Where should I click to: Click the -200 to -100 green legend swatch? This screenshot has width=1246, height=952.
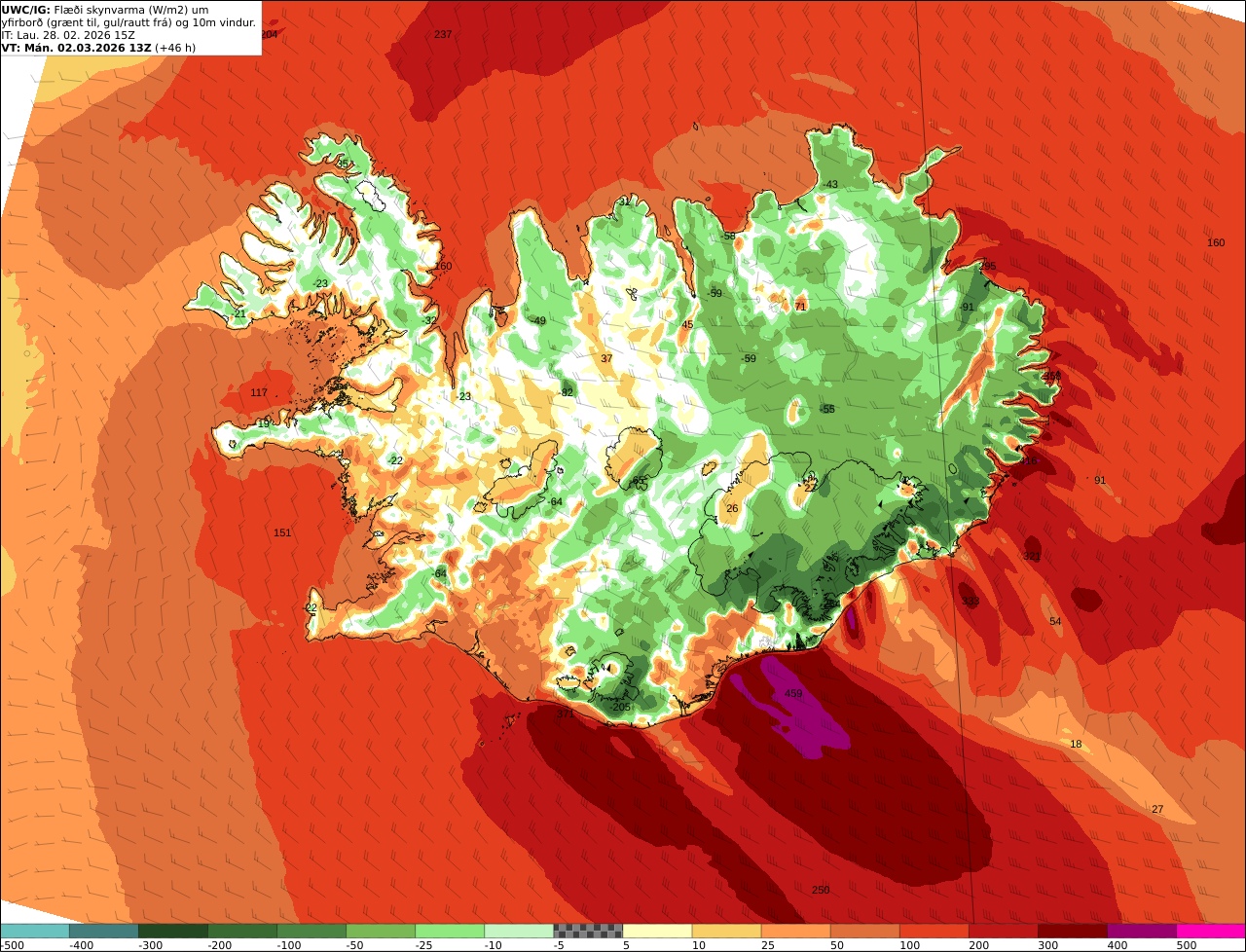[x=241, y=930]
